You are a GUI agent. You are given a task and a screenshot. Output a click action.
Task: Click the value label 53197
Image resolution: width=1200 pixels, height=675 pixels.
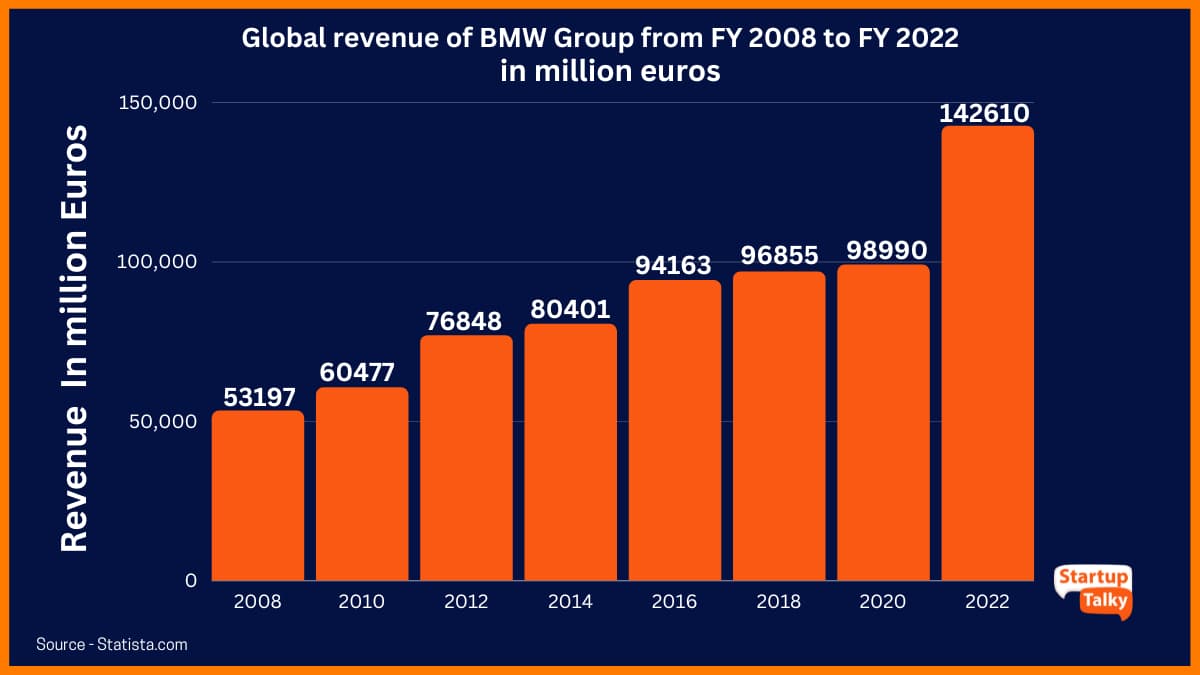(x=258, y=396)
